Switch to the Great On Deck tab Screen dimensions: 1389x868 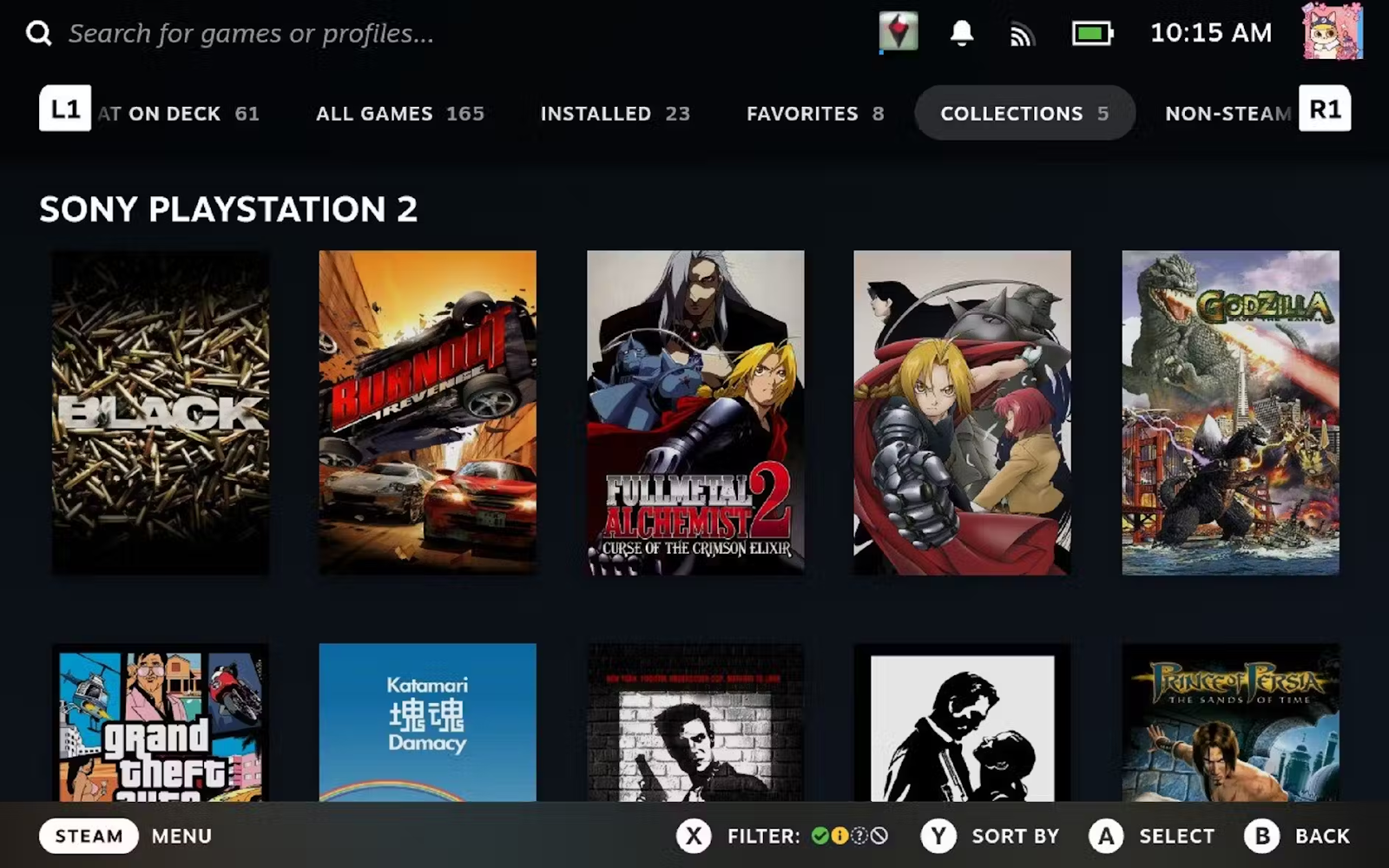[178, 114]
